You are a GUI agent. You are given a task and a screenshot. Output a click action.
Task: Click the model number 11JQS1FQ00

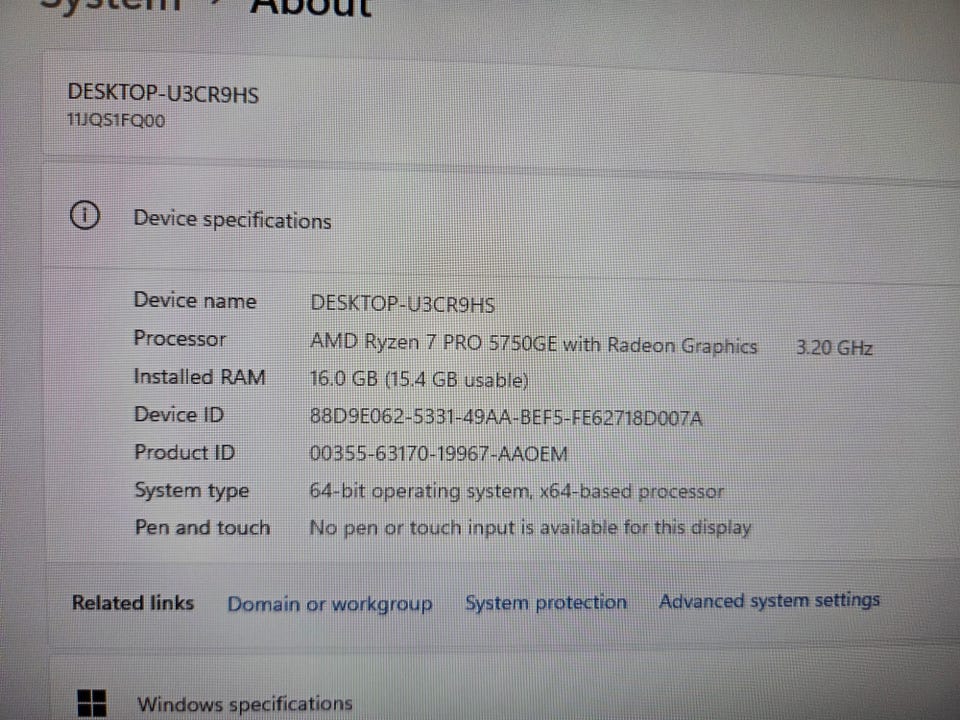coord(116,120)
